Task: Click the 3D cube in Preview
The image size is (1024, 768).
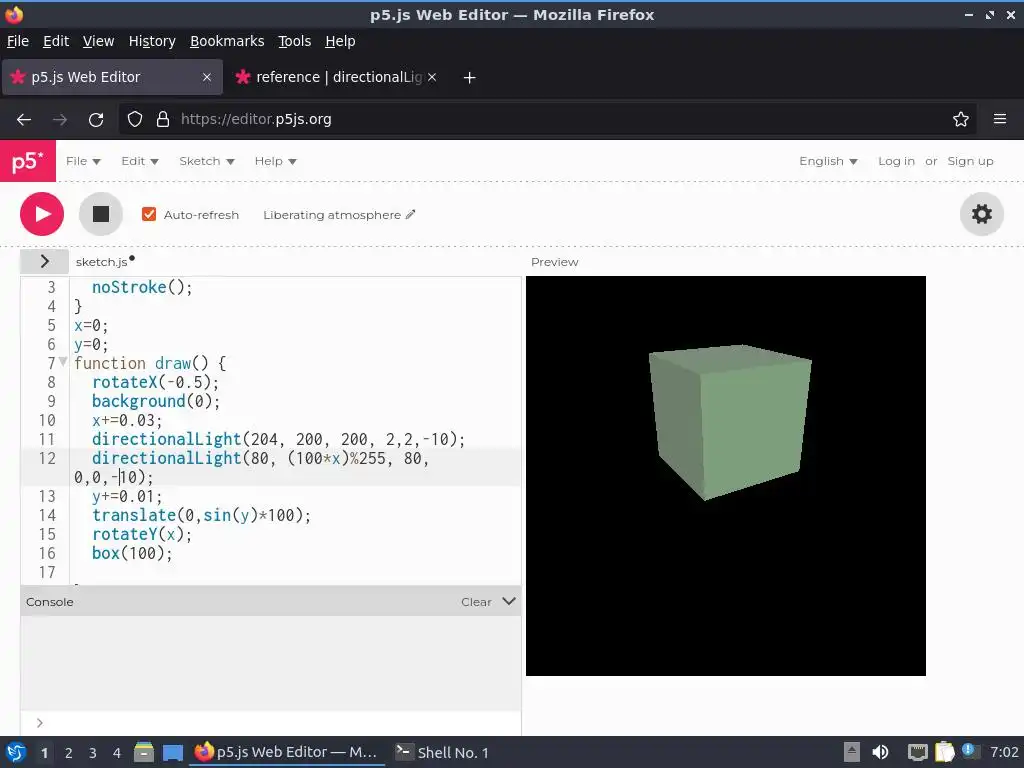Action: coord(729,422)
